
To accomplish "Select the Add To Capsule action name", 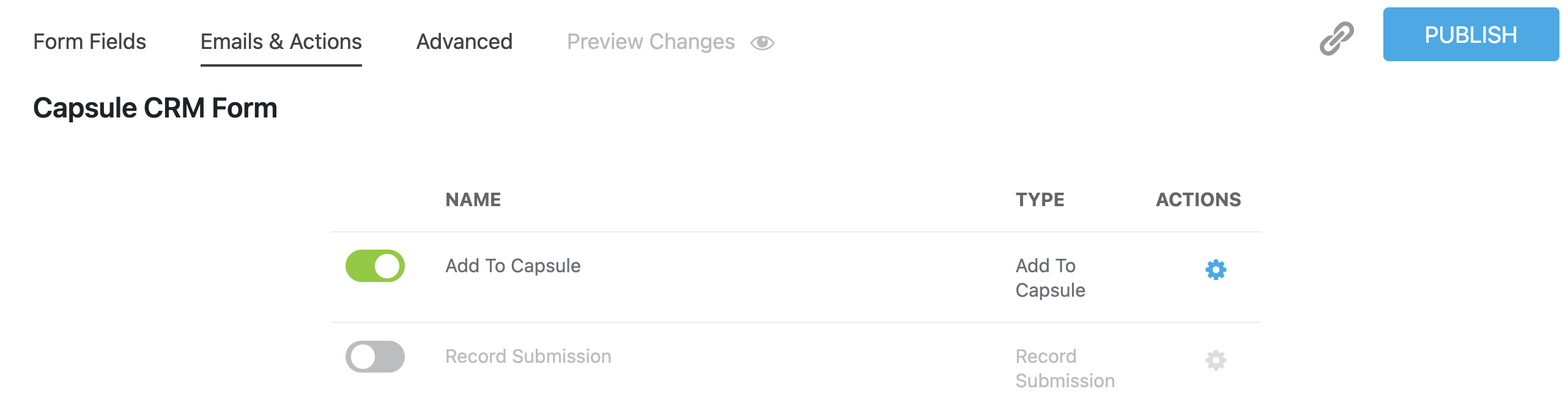I will (x=512, y=266).
